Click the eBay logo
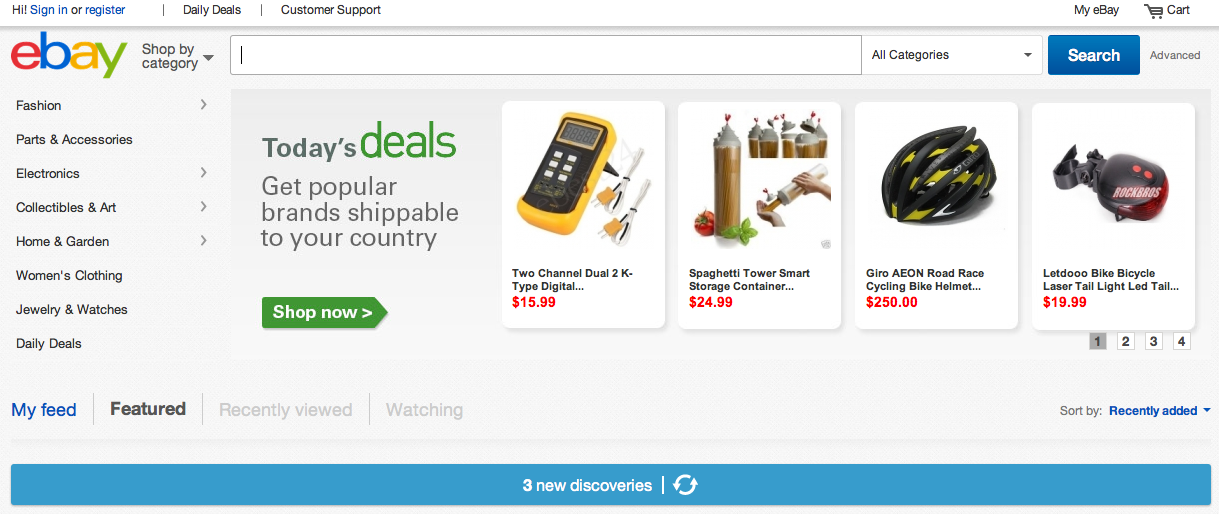Viewport: 1219px width, 514px height. tap(69, 56)
